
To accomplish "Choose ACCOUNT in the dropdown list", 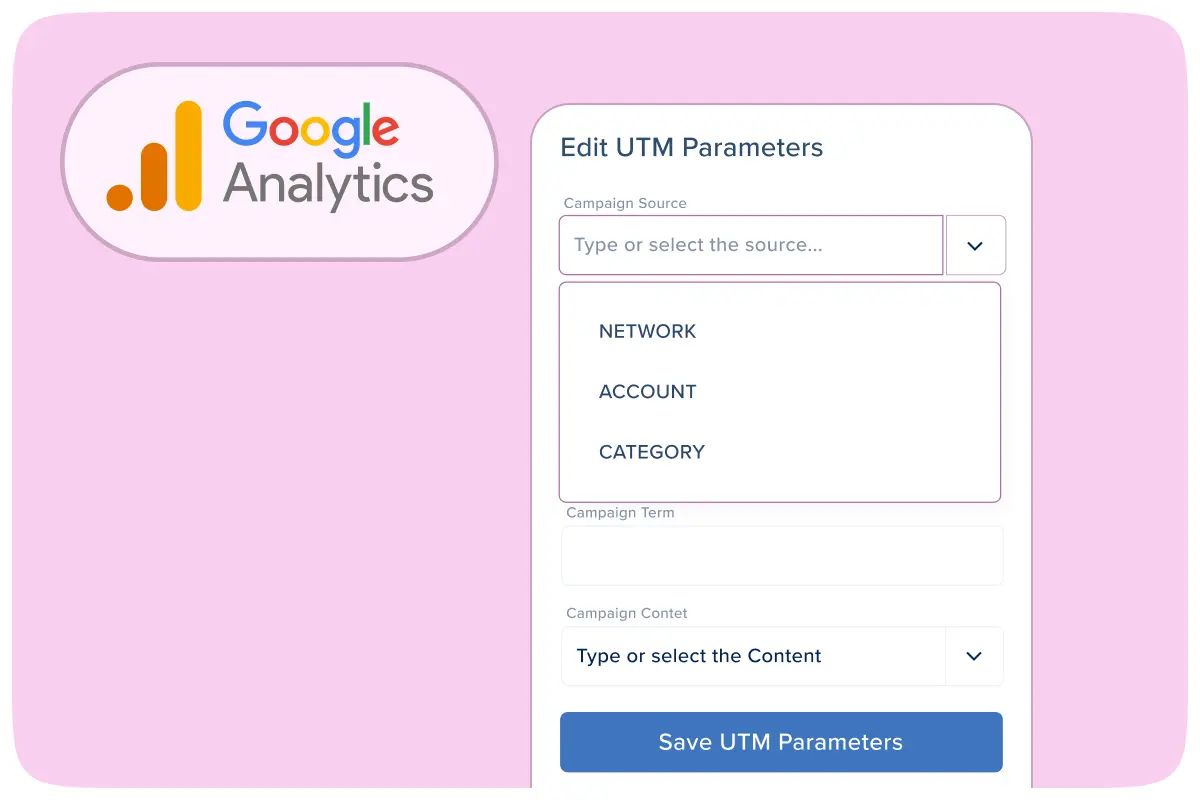I will 647,391.
